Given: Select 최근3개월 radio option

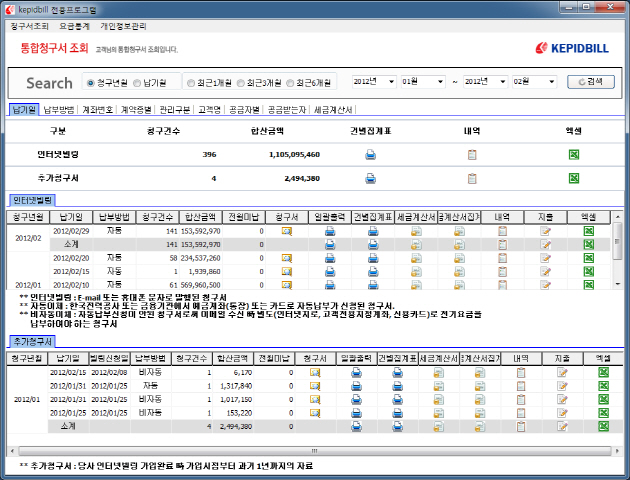Looking at the screenshot, I should (x=240, y=83).
